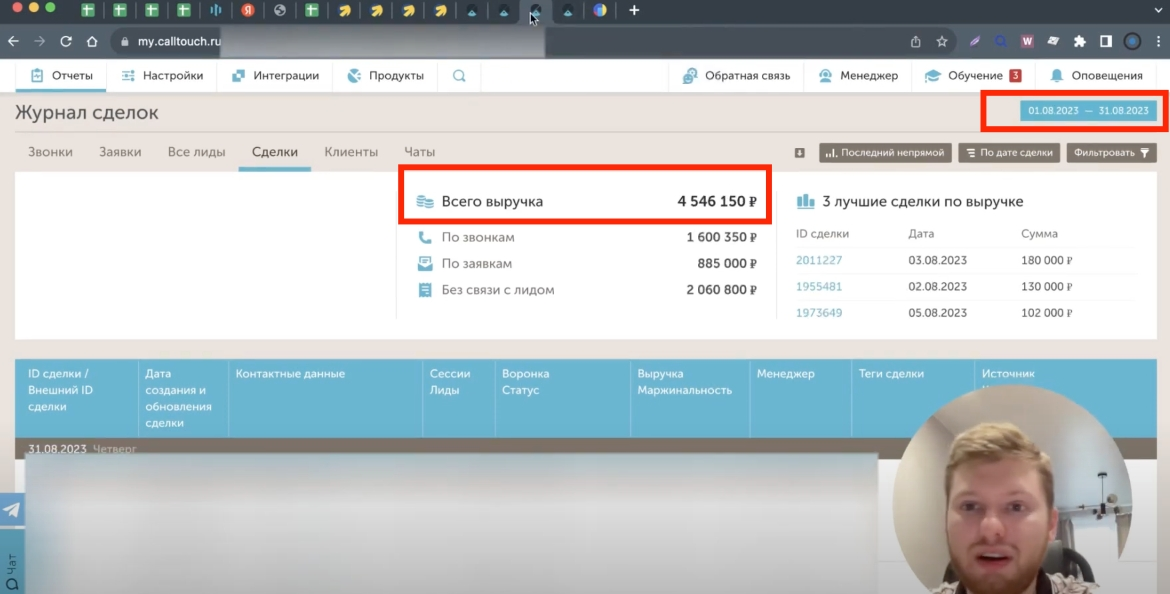Click the red W extension icon
Screen dimensions: 1170x594
pyautogui.click(x=1027, y=42)
